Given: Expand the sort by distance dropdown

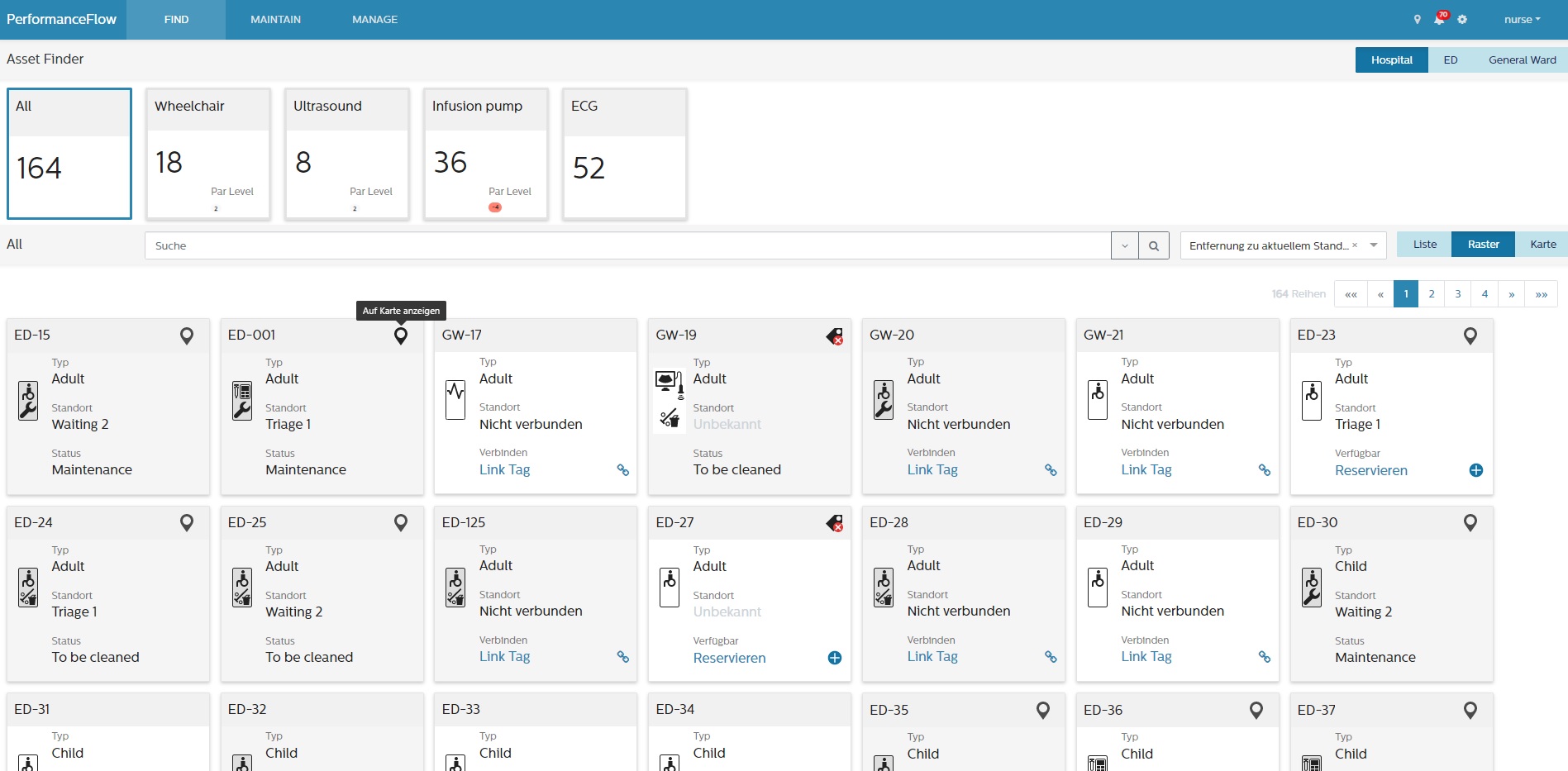Looking at the screenshot, I should 1374,245.
